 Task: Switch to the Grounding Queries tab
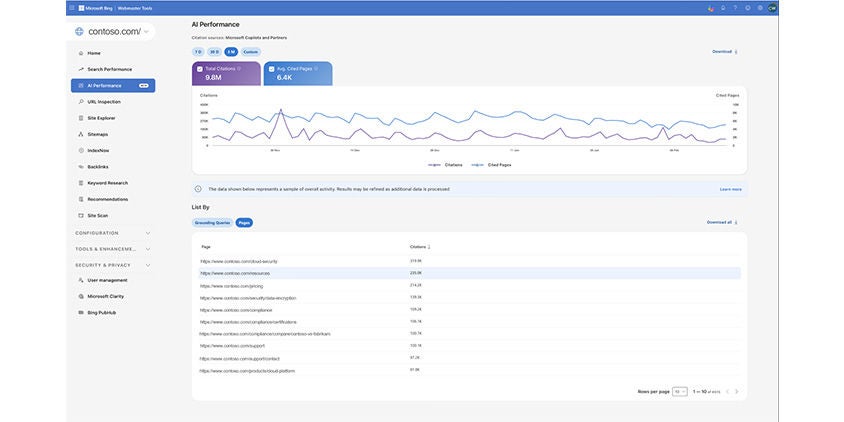212,222
